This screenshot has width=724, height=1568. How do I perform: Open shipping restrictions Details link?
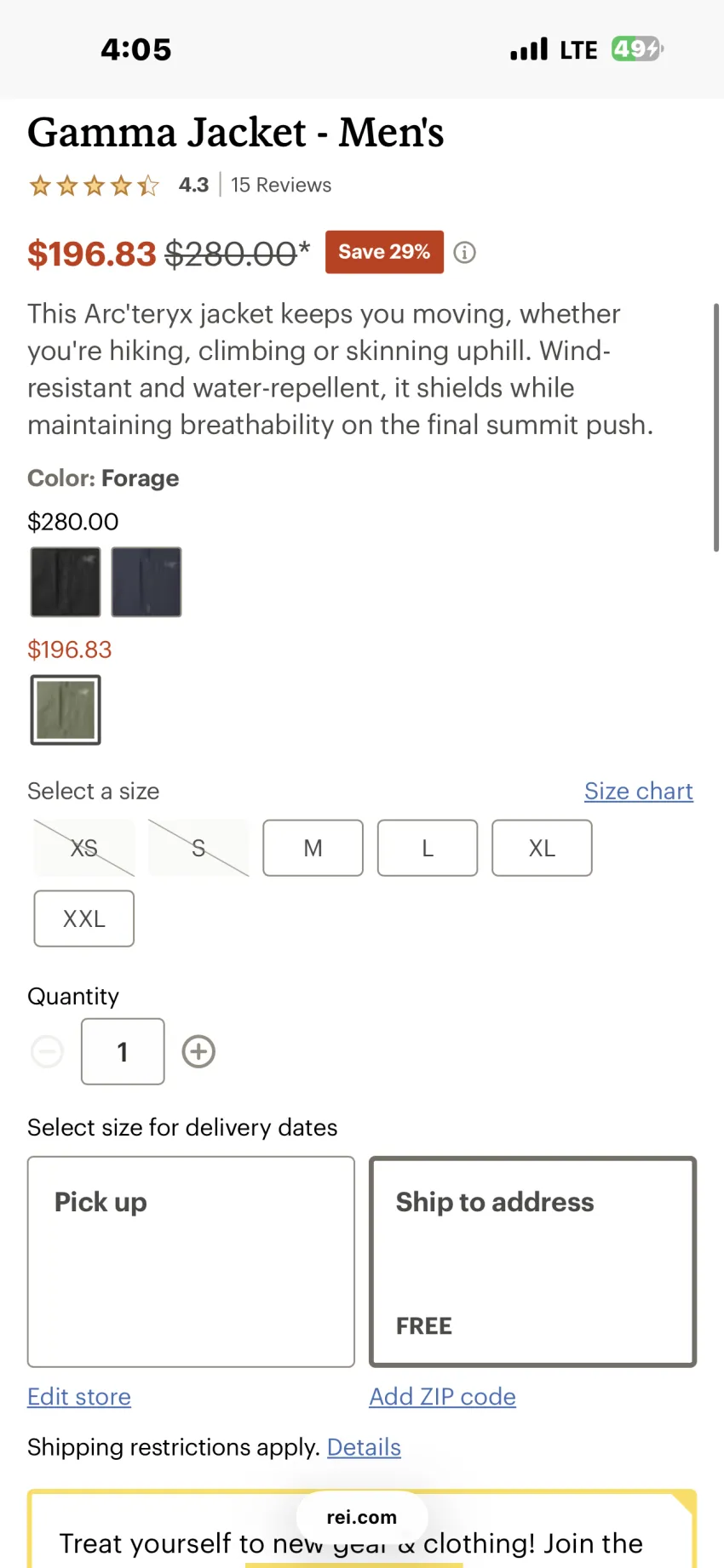pos(364,1447)
